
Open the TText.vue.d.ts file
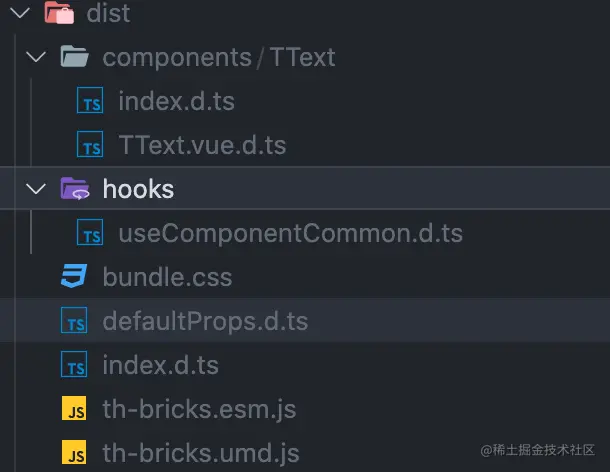click(202, 145)
